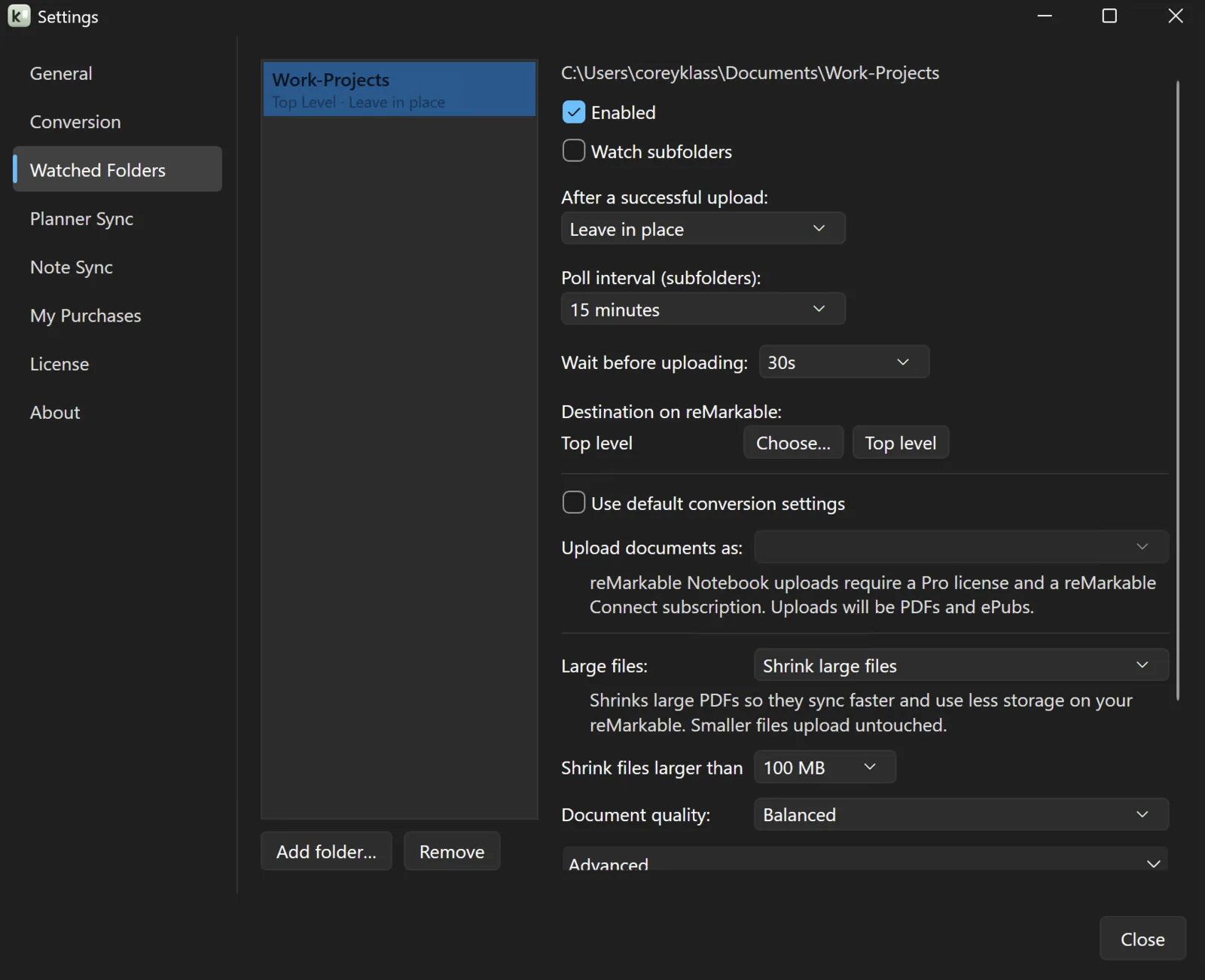Change the Shrink files larger than 100 MB dropdown
Screen dimensions: 1205x980
click(825, 768)
